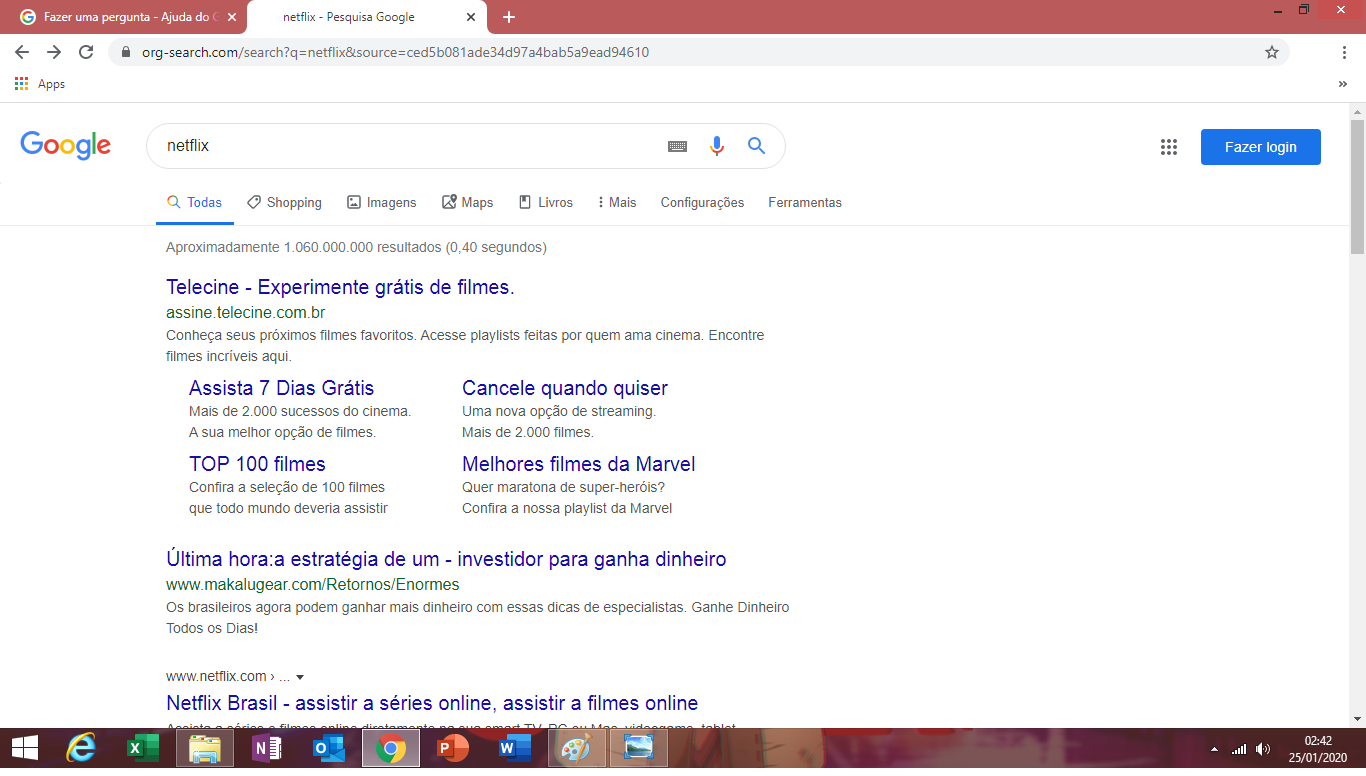Click the 'Cancele quando quiser' sitelink
The height and width of the screenshot is (776, 1366).
coord(565,388)
